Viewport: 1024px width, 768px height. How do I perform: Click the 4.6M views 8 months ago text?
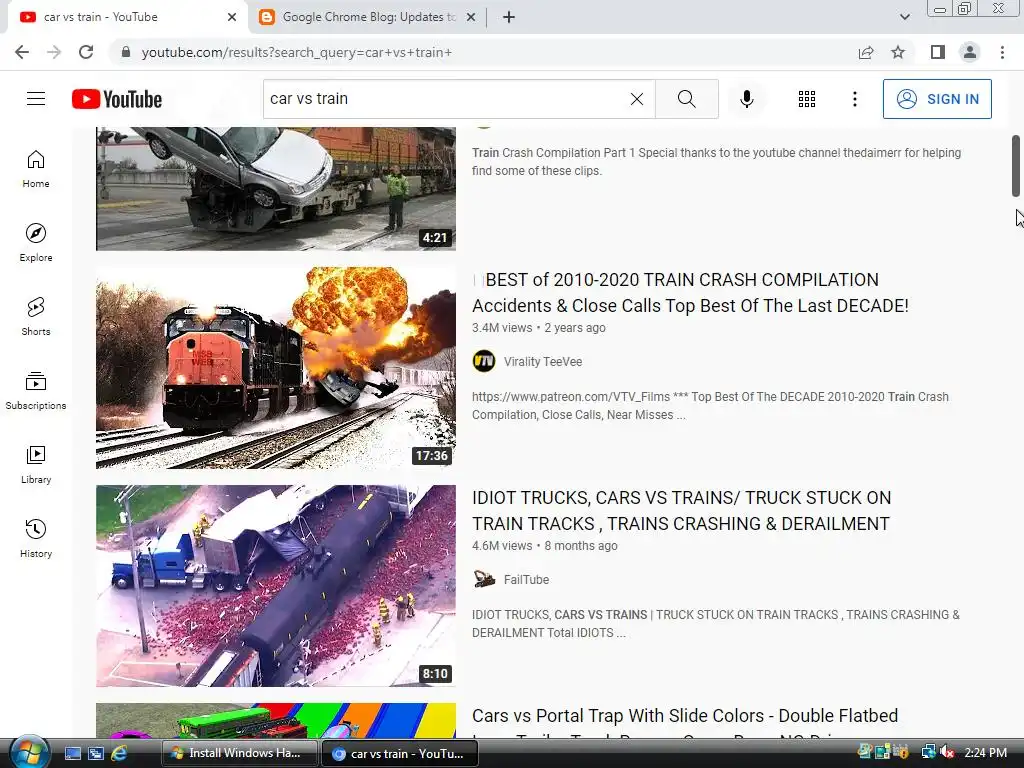pos(545,546)
